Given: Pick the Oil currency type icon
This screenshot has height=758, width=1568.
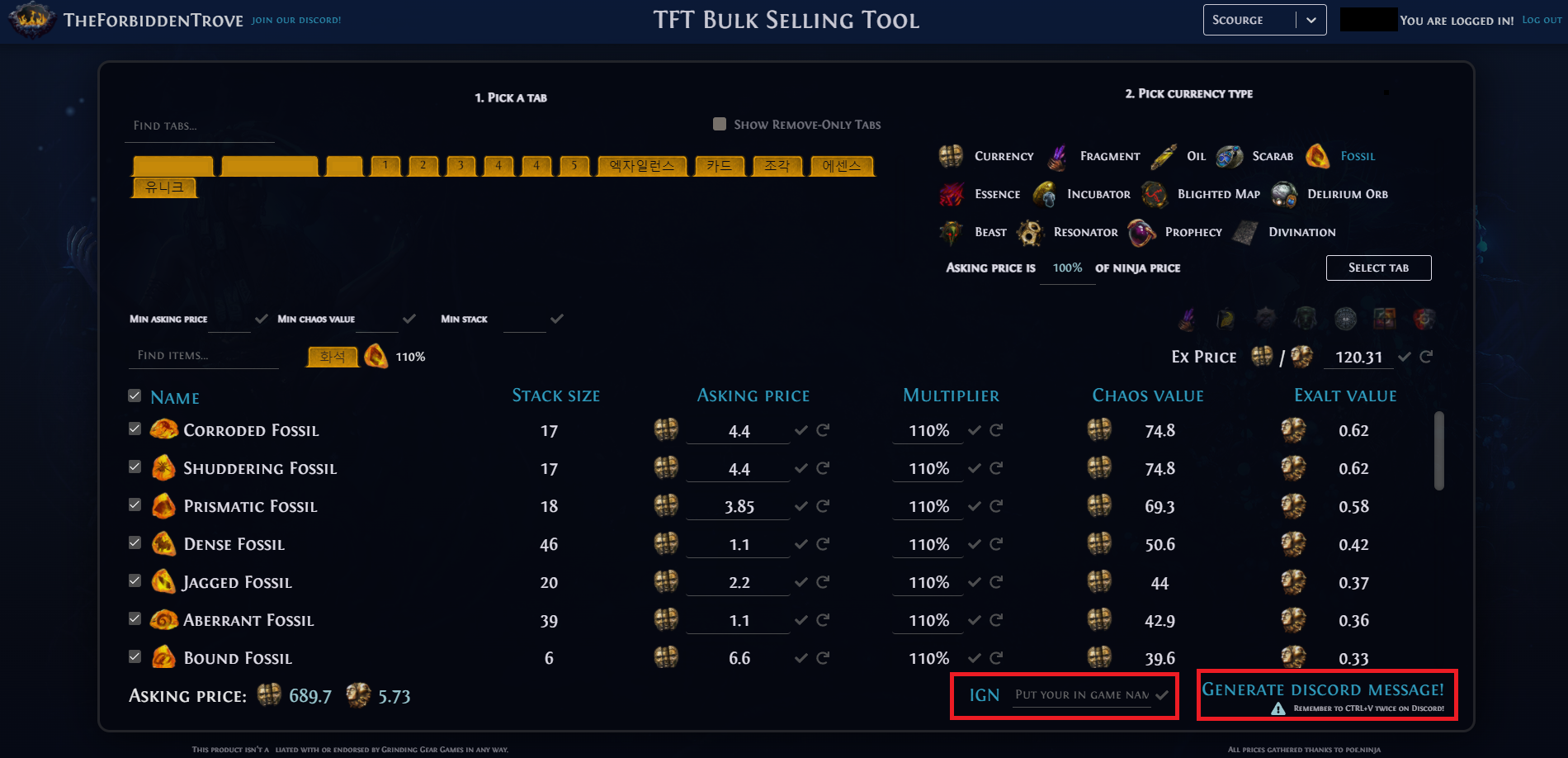Looking at the screenshot, I should 1164,156.
